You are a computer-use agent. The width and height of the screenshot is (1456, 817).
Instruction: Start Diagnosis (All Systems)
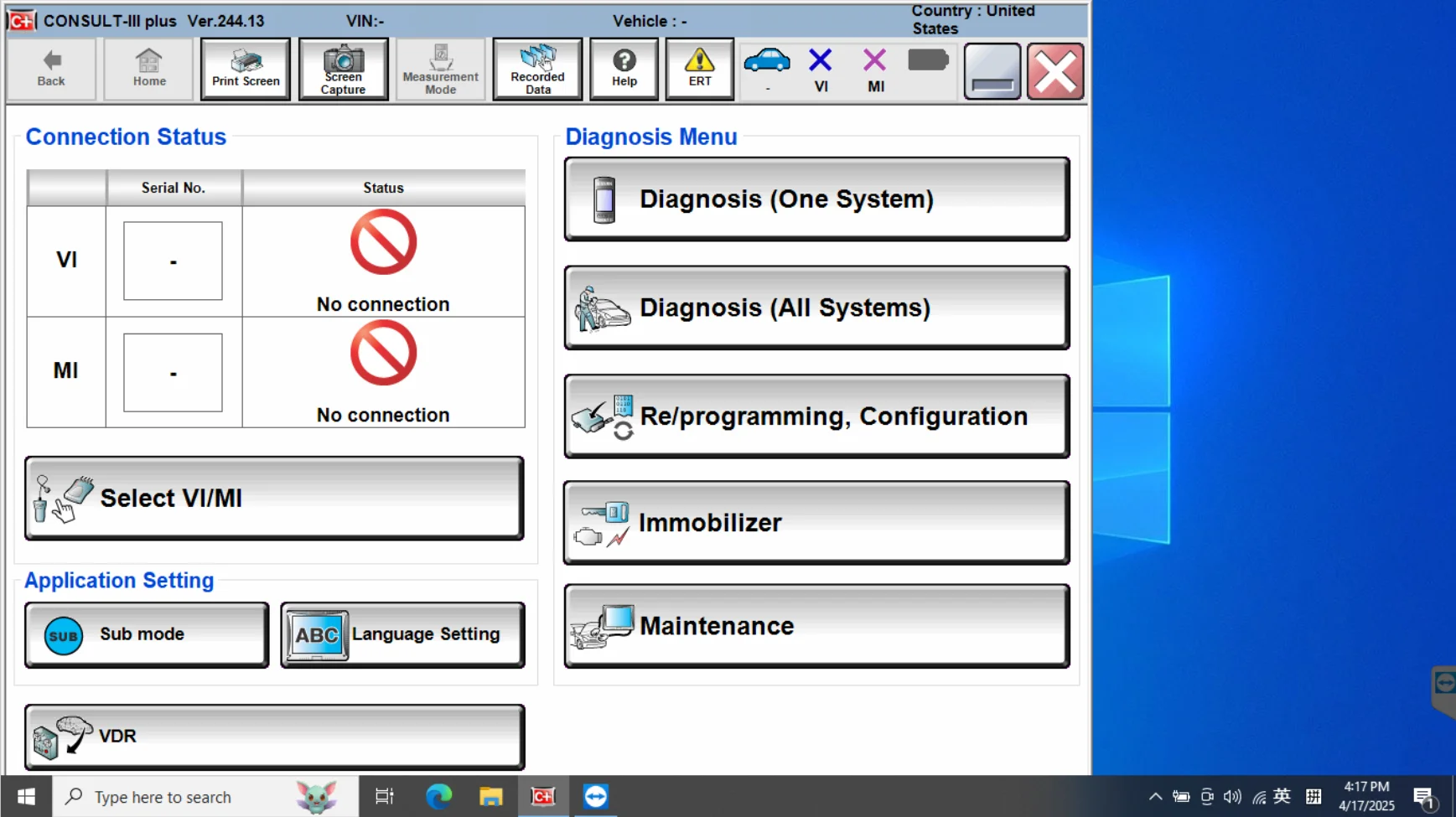click(816, 308)
